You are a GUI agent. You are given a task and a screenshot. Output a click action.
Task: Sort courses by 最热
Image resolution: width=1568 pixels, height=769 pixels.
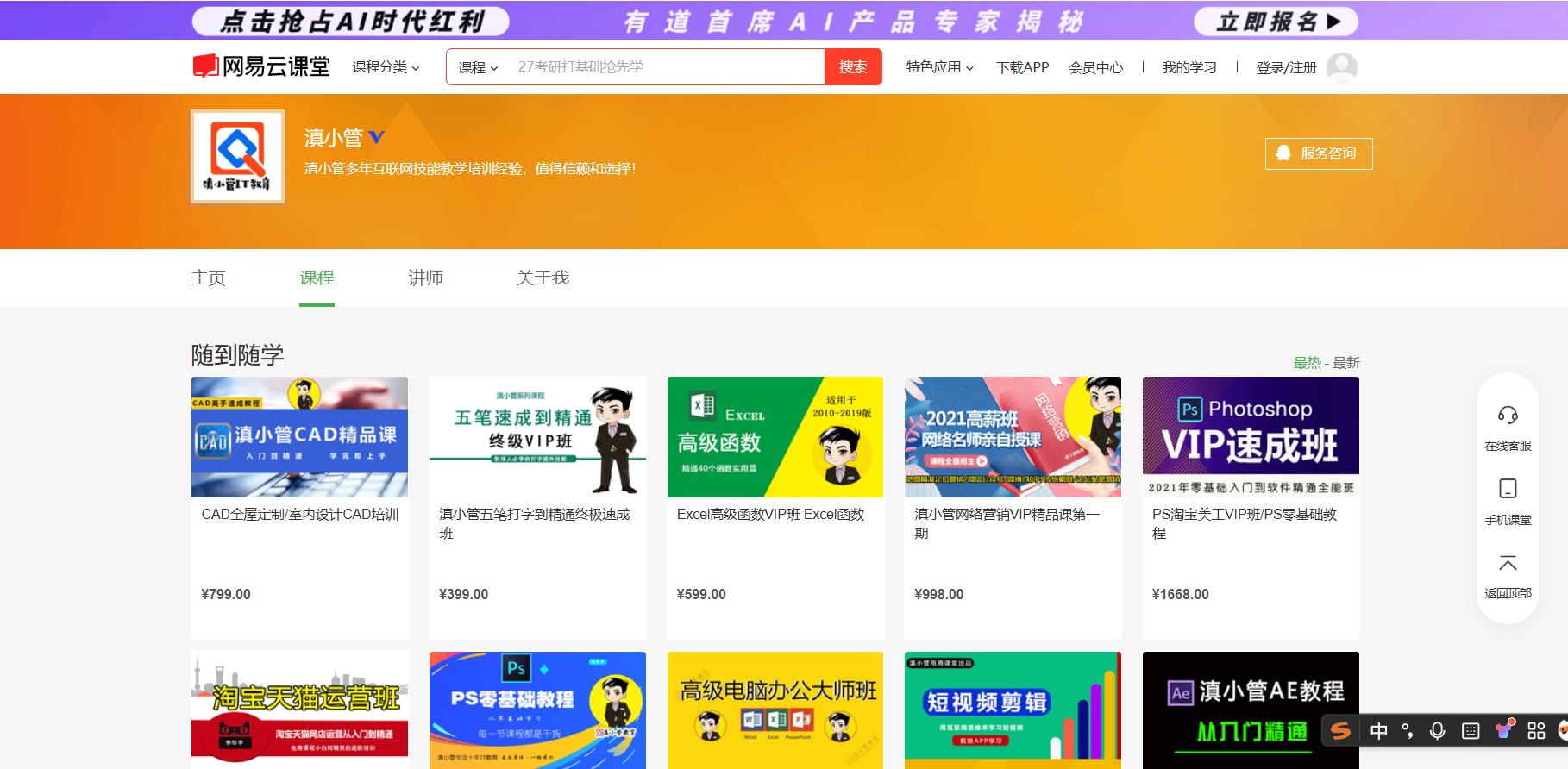1307,363
